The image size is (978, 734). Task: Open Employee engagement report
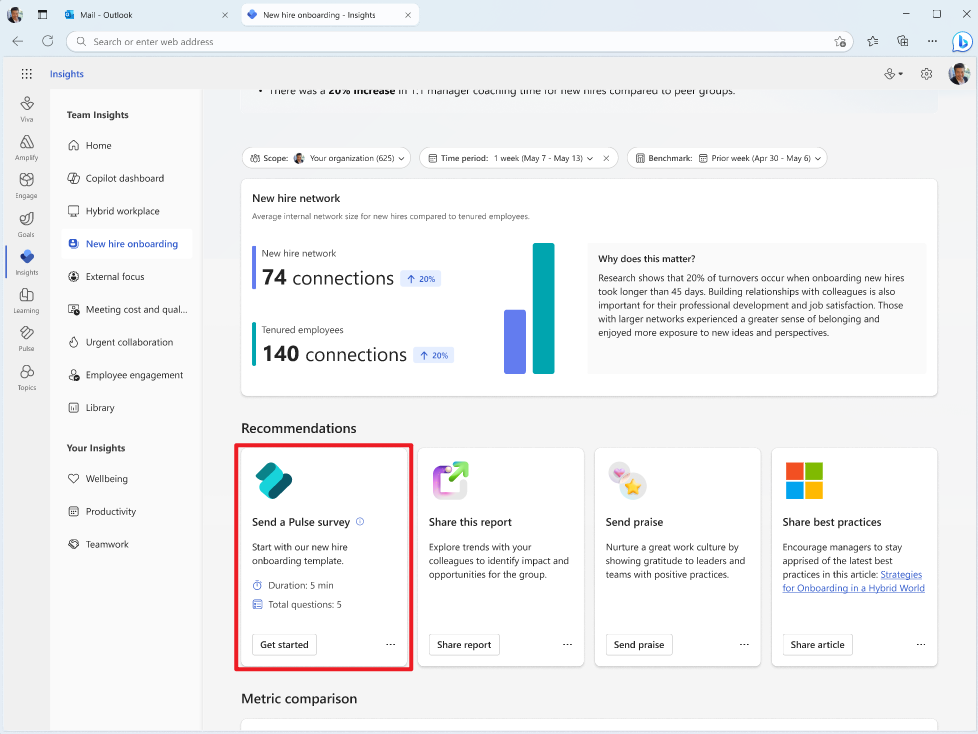point(127,375)
